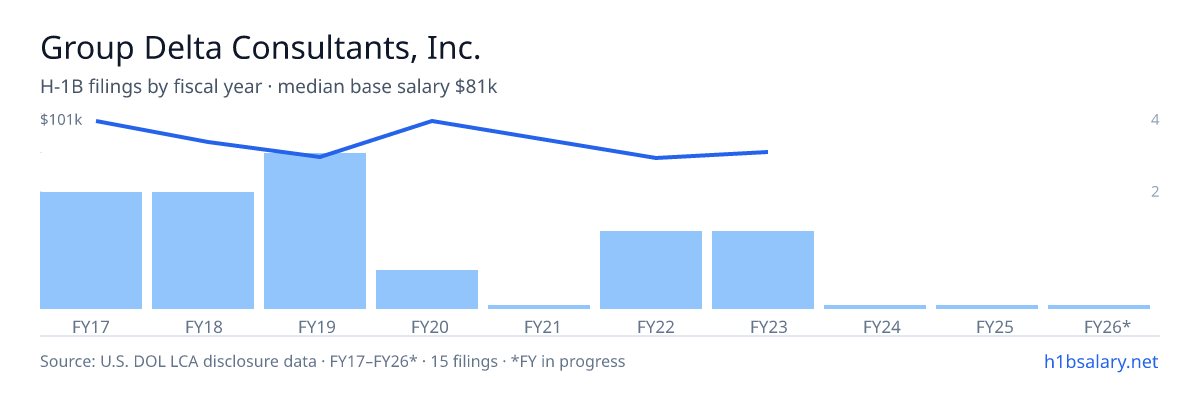The width and height of the screenshot is (1200, 400).
Task: Click the $101k salary axis label
Action: [x=61, y=120]
